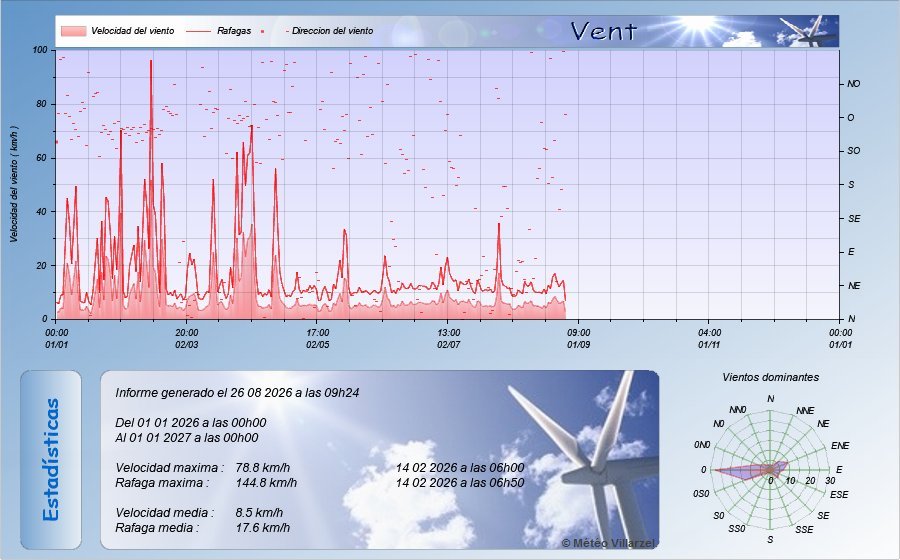Click the 20:00 02/03 time axis label
900x560 pixels.
tap(187, 339)
